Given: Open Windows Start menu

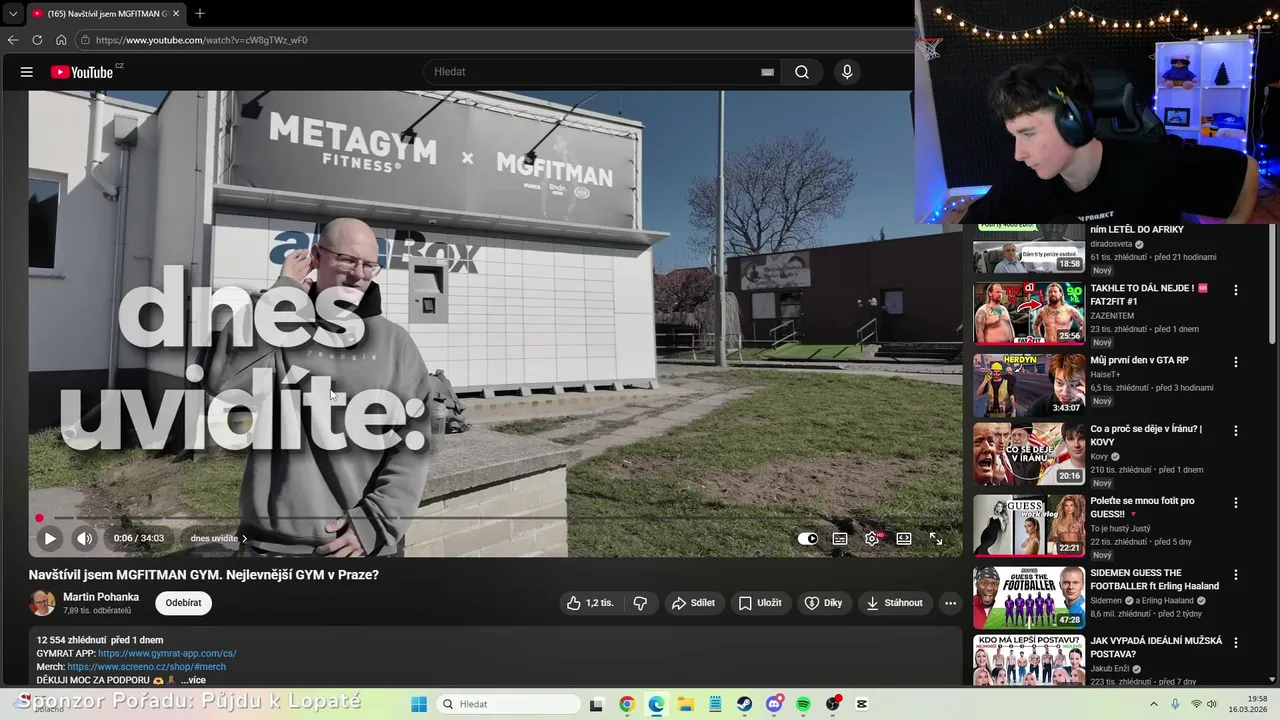Looking at the screenshot, I should [x=419, y=704].
